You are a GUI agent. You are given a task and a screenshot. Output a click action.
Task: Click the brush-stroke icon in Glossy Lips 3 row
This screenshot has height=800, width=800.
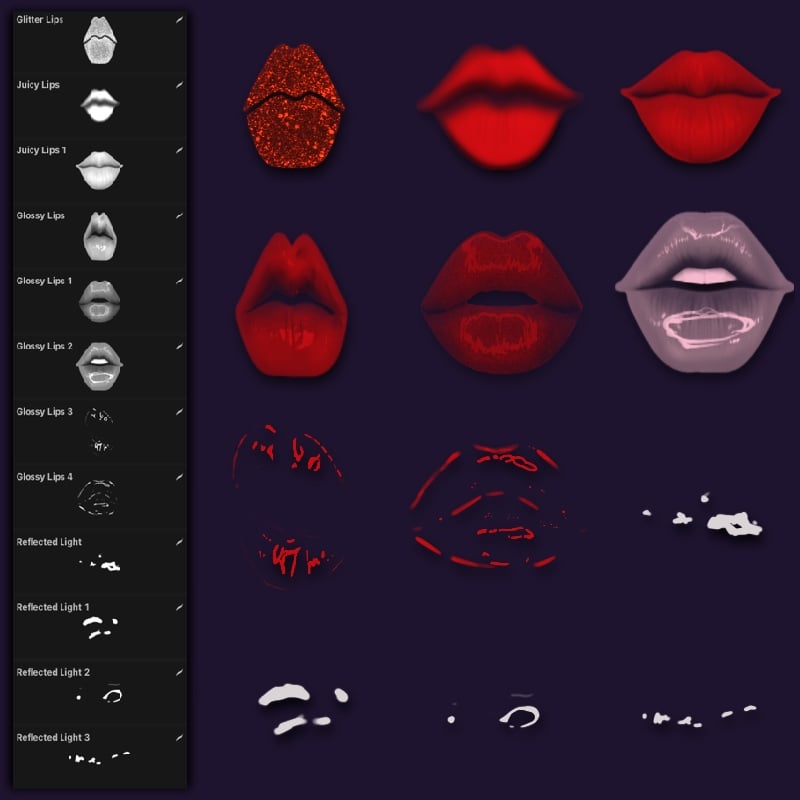[x=180, y=412]
